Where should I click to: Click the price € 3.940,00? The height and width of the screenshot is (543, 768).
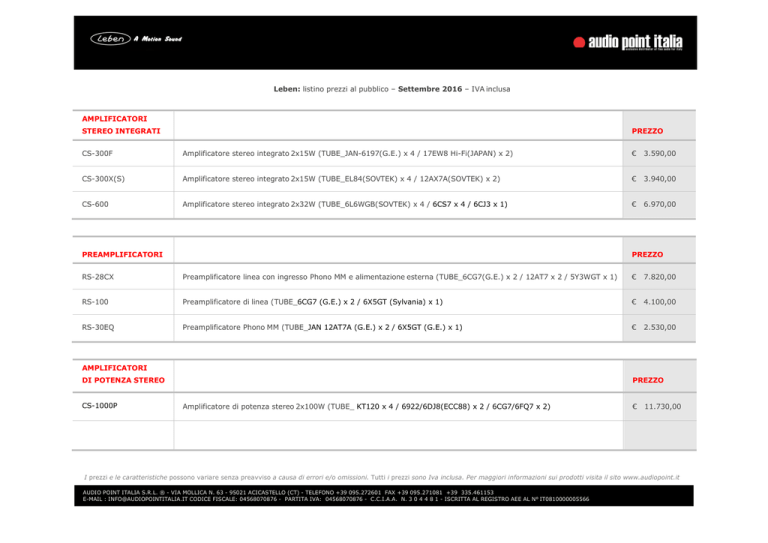point(653,179)
